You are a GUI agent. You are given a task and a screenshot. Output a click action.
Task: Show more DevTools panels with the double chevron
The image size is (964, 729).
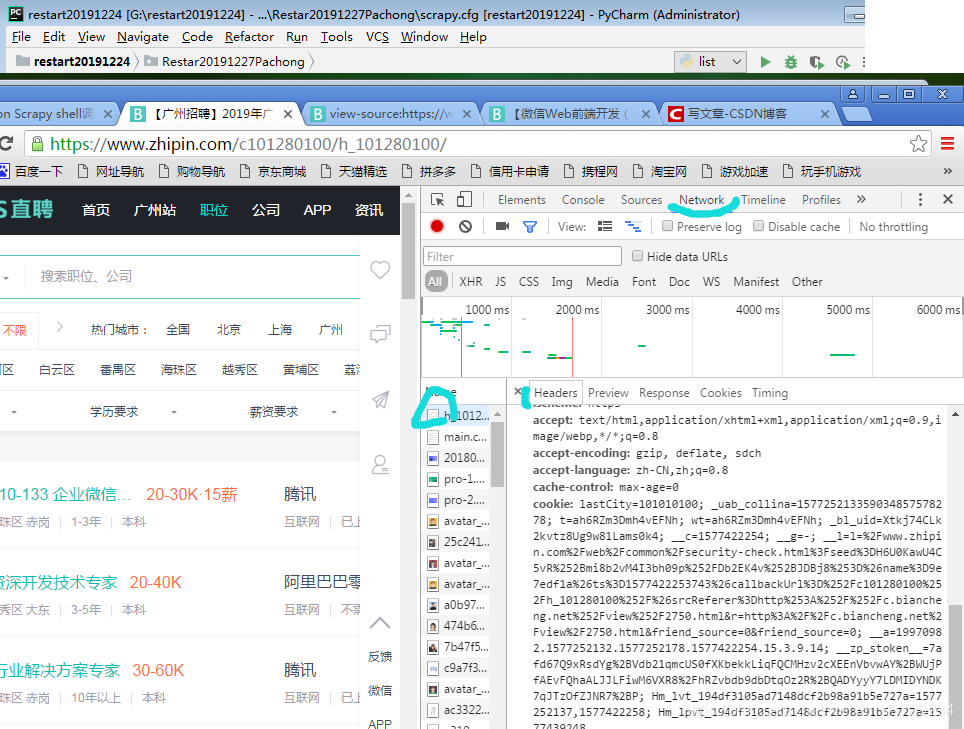tap(861, 199)
